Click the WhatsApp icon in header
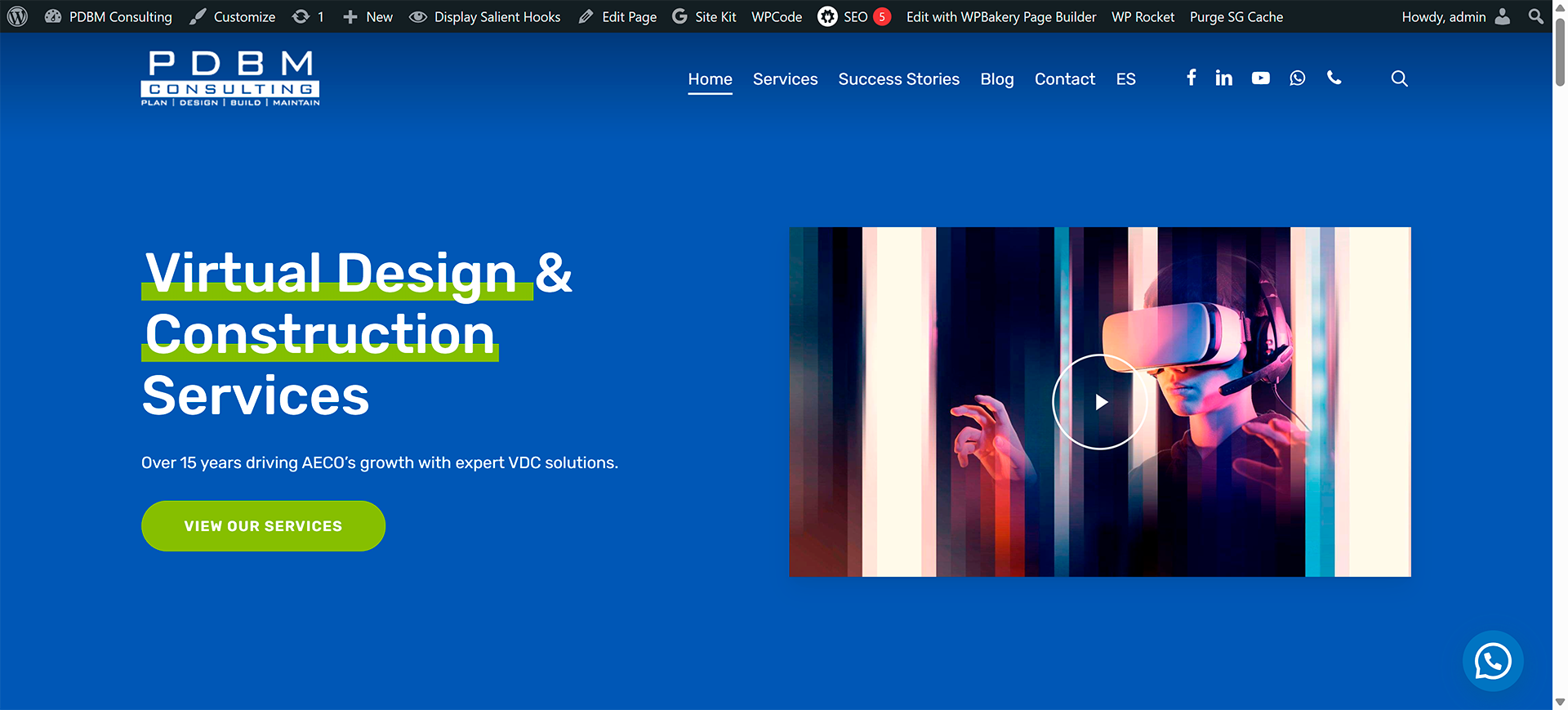This screenshot has width=1568, height=710. tap(1298, 78)
